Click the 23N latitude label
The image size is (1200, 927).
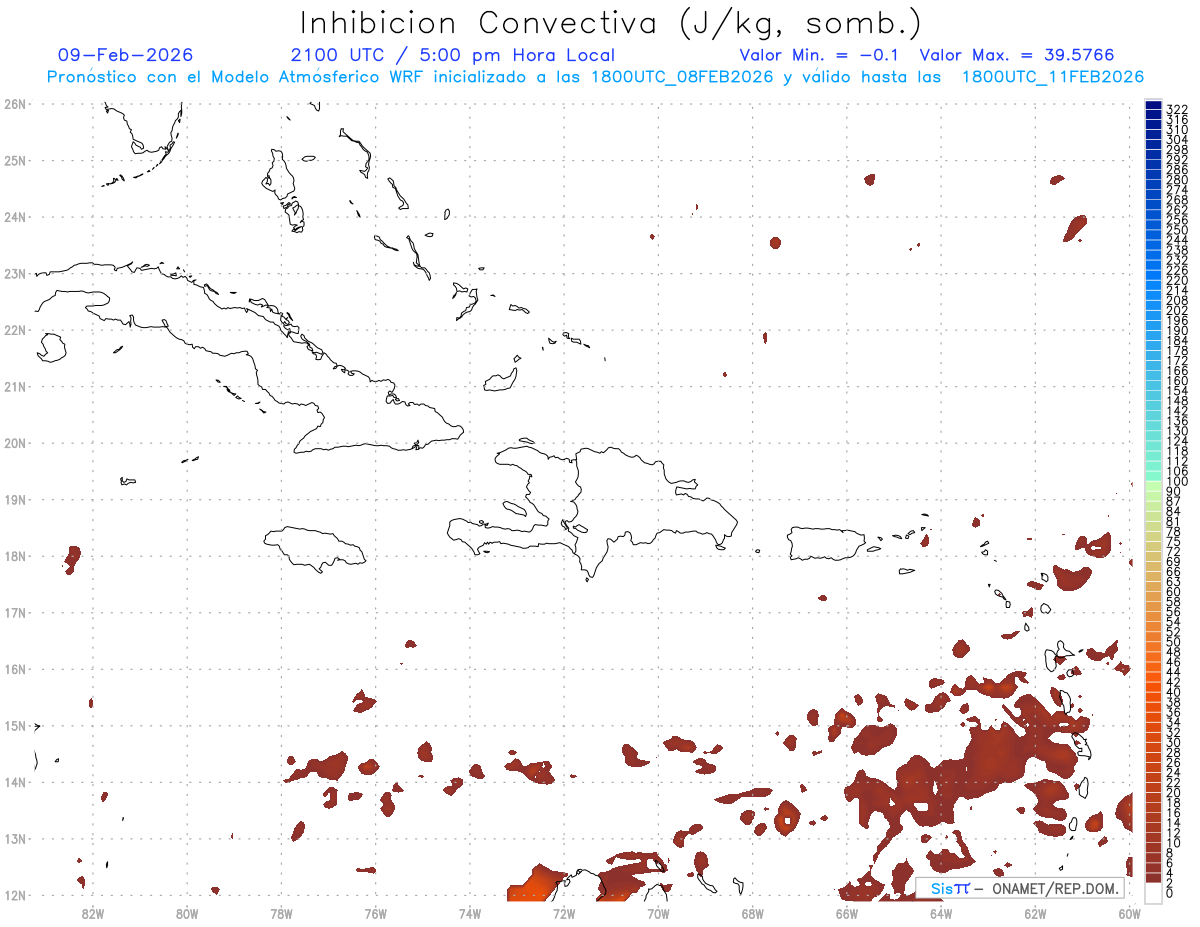[x=14, y=273]
